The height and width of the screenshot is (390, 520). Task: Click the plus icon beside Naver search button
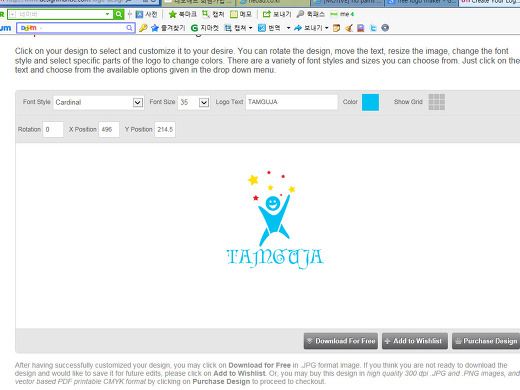click(129, 14)
